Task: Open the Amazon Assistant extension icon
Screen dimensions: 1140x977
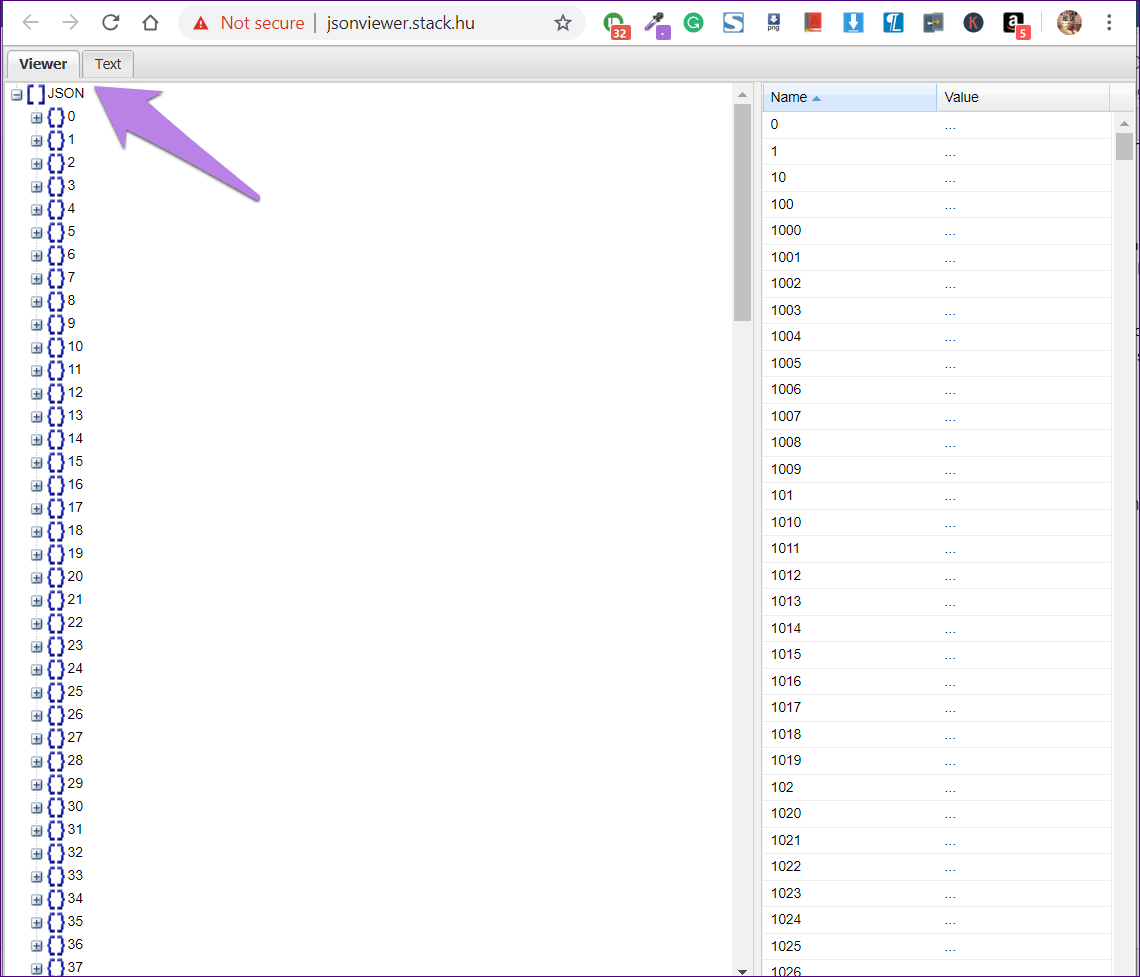Action: coord(1013,23)
